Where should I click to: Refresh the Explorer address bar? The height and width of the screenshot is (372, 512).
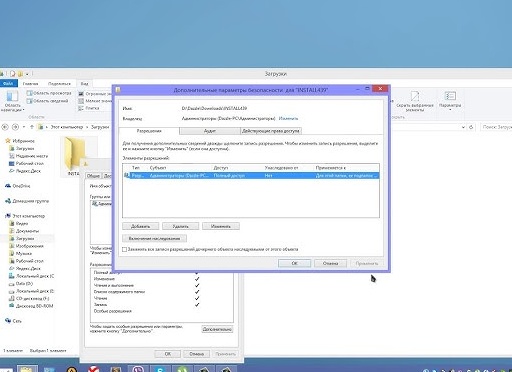click(471, 127)
